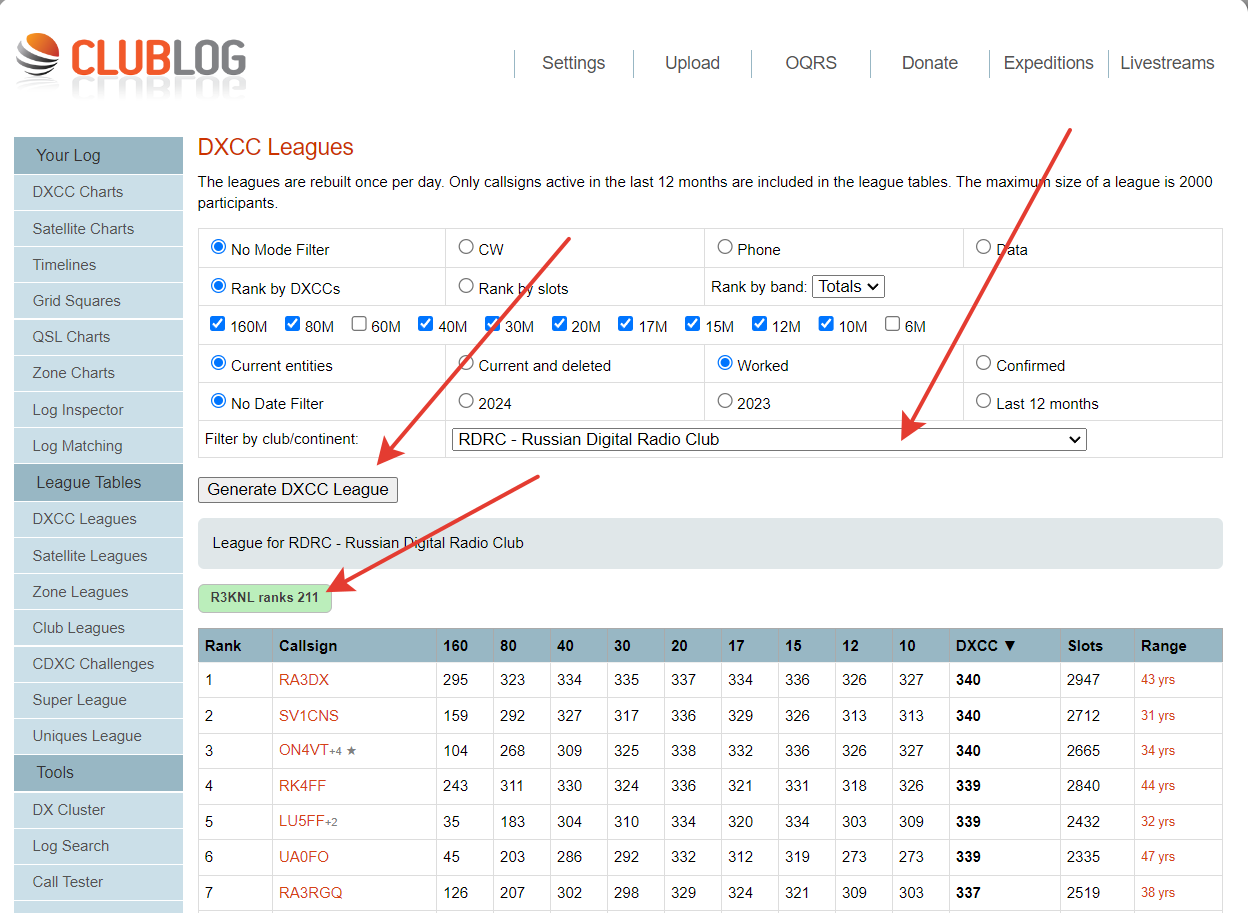Image resolution: width=1248 pixels, height=913 pixels.
Task: Open Satellite Charts in the sidebar
Action: 98,229
